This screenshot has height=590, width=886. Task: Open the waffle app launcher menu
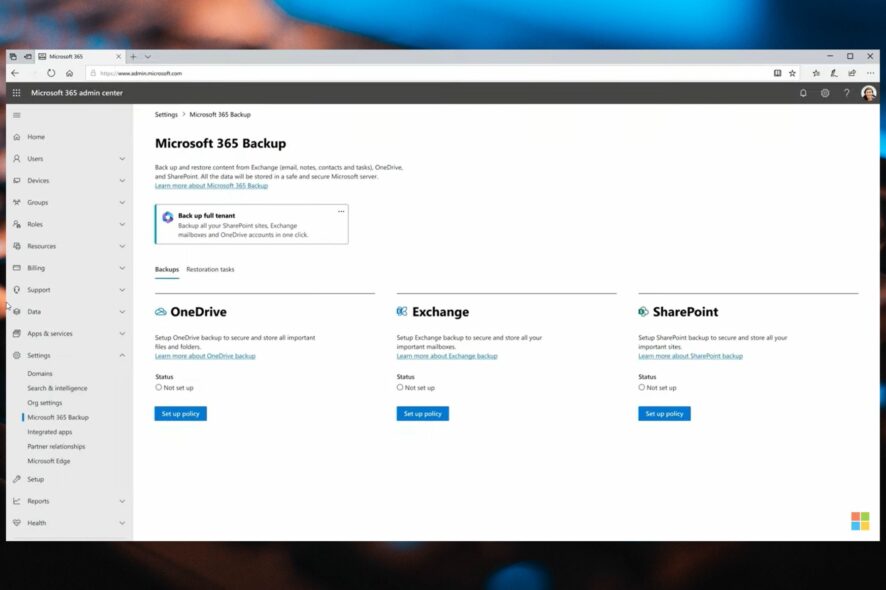[x=16, y=92]
